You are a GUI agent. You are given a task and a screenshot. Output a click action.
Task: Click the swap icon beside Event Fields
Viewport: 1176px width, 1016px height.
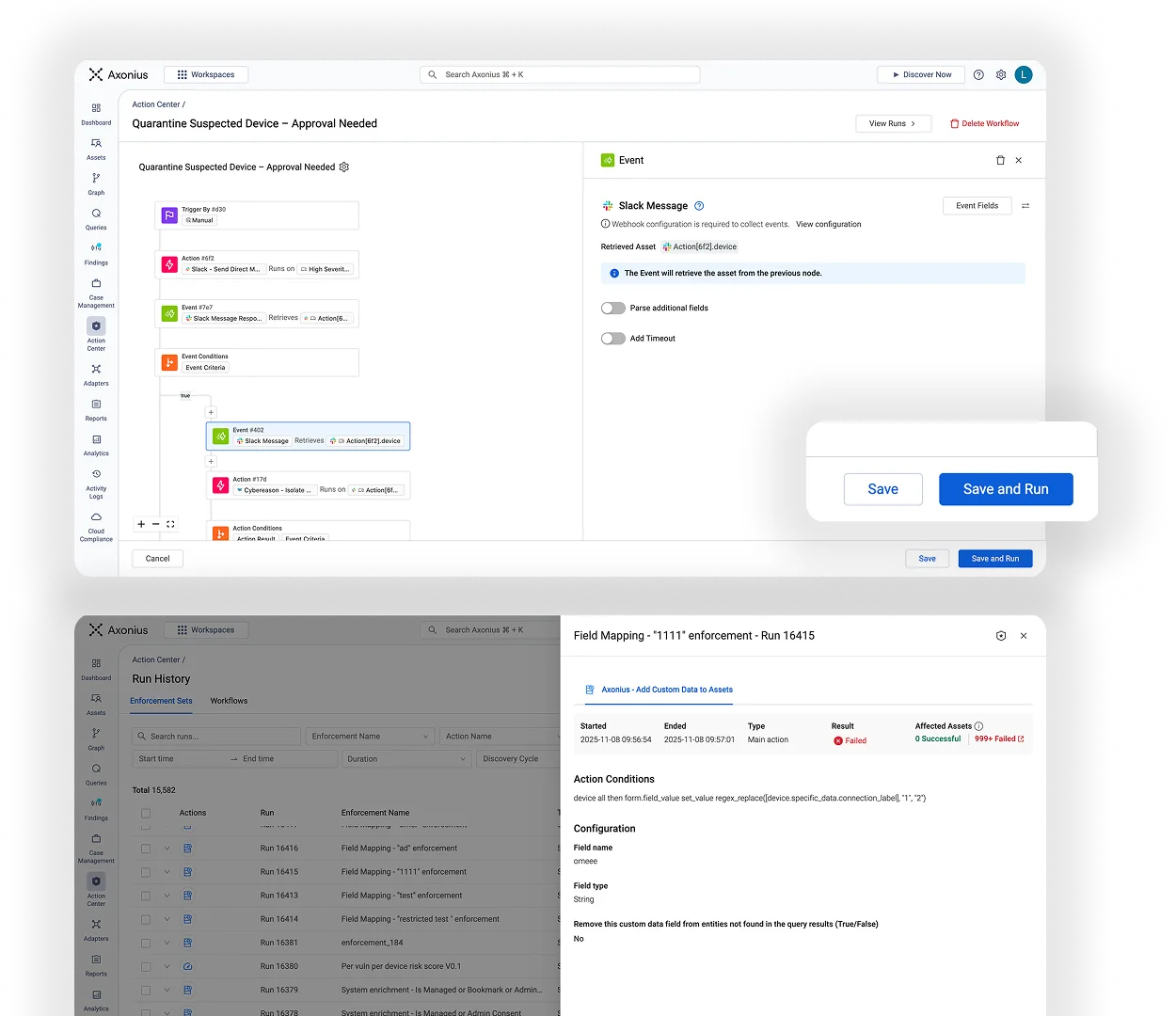[1025, 206]
